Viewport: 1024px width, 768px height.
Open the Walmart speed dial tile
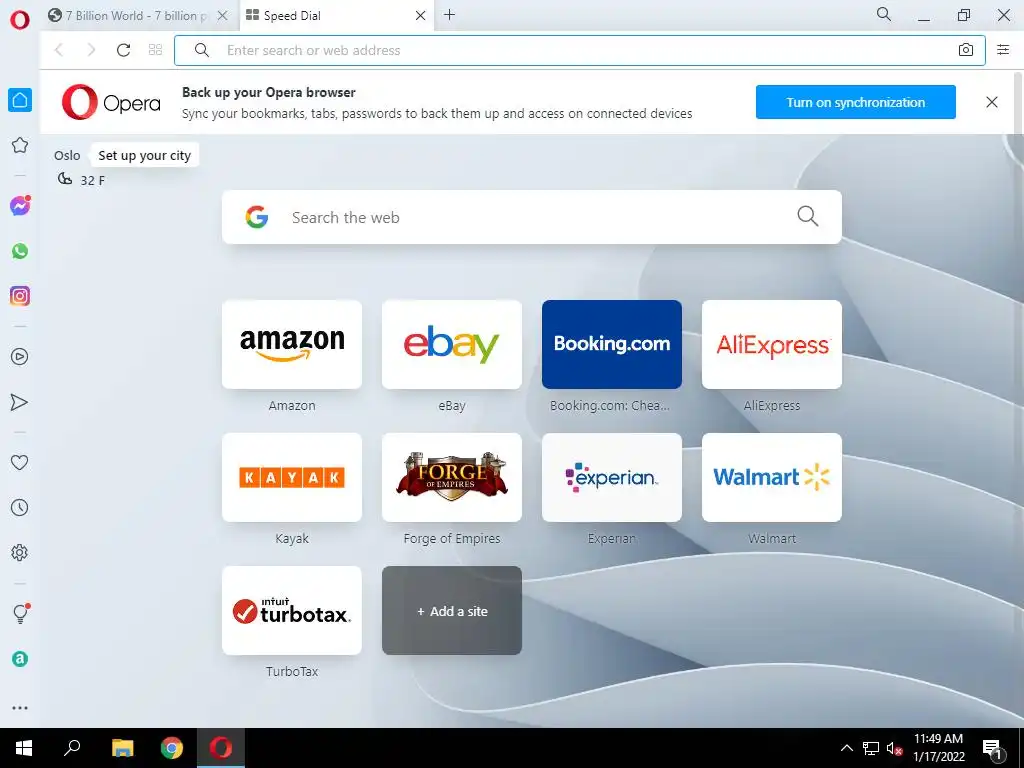772,477
